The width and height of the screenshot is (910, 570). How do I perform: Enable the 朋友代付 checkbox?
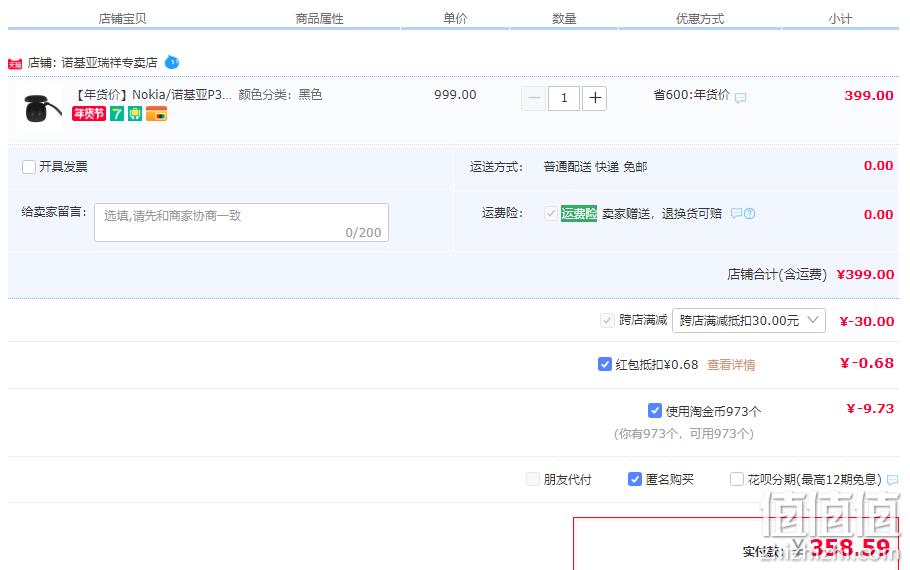533,479
